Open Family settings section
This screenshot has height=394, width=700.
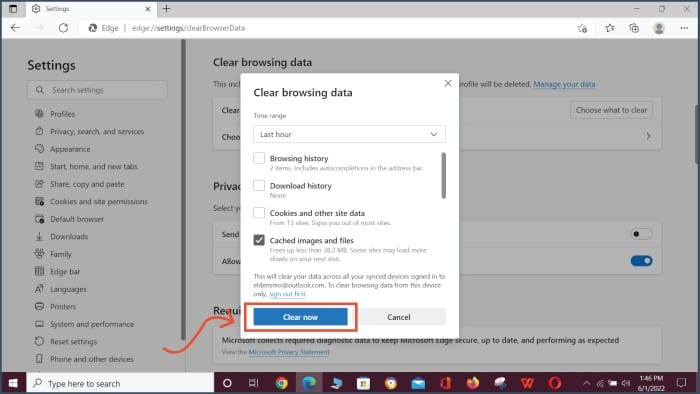[61, 254]
